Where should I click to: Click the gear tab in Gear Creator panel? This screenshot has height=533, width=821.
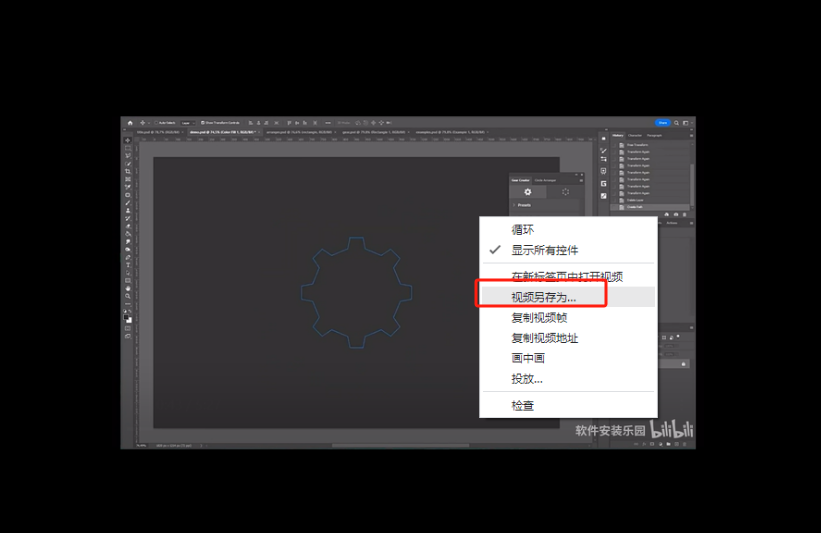coord(529,191)
